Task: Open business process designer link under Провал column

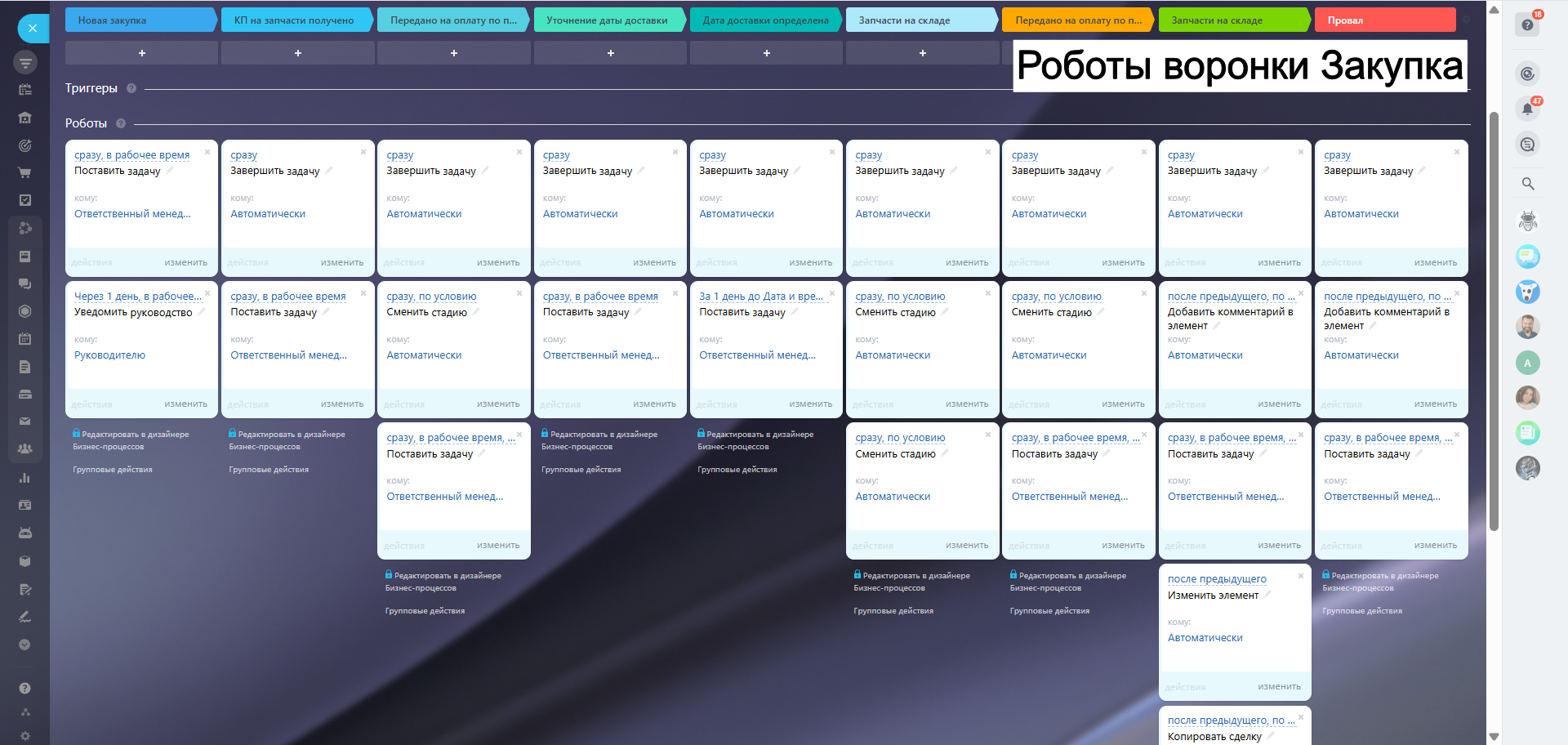Action: tap(1381, 582)
